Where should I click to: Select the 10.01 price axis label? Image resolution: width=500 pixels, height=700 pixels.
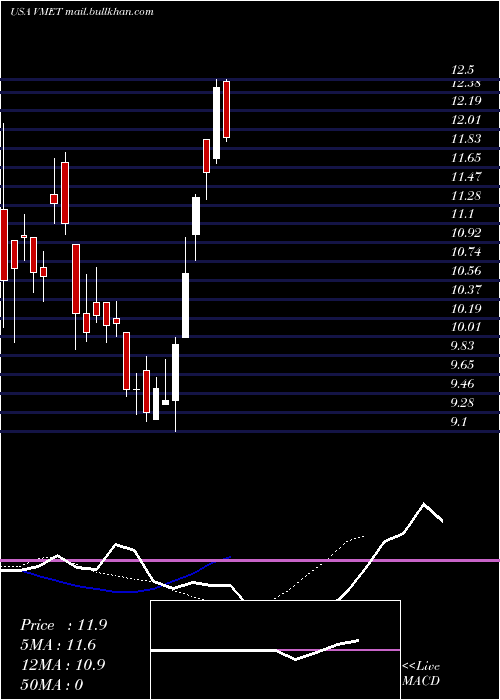(x=466, y=327)
